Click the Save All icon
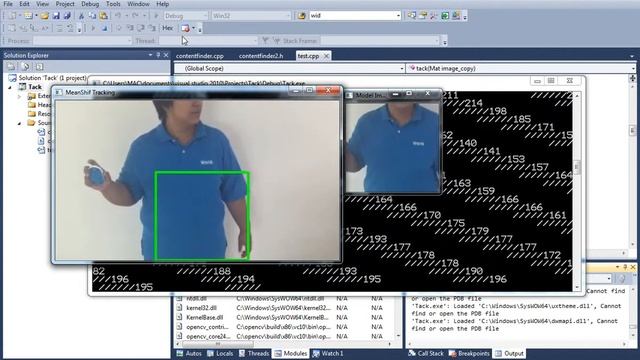This screenshot has height=360, width=640. pyautogui.click(x=67, y=16)
